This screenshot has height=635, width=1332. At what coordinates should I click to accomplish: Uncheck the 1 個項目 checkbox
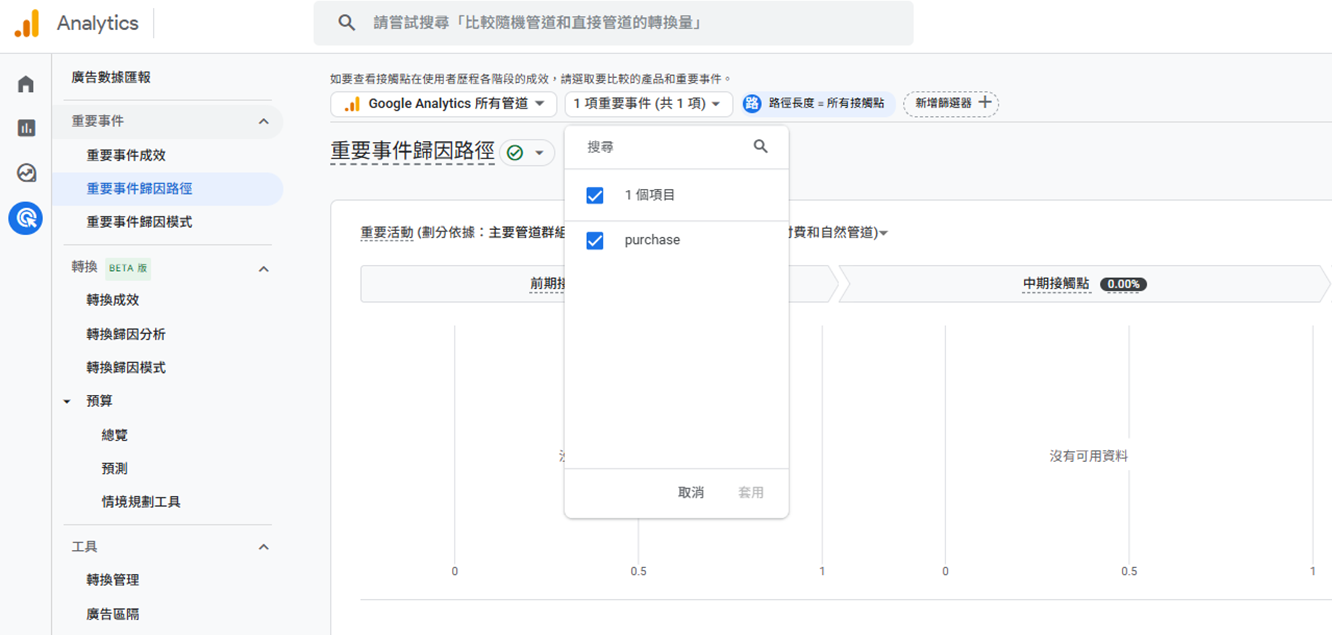[x=595, y=196]
